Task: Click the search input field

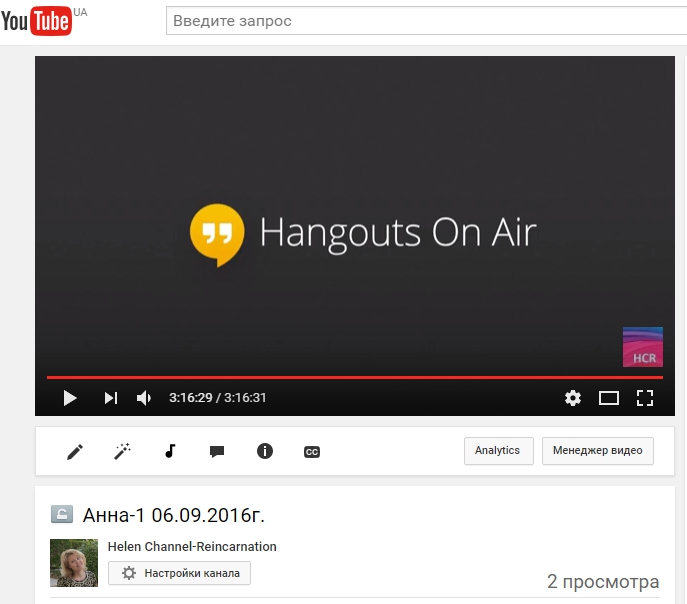Action: [x=425, y=21]
